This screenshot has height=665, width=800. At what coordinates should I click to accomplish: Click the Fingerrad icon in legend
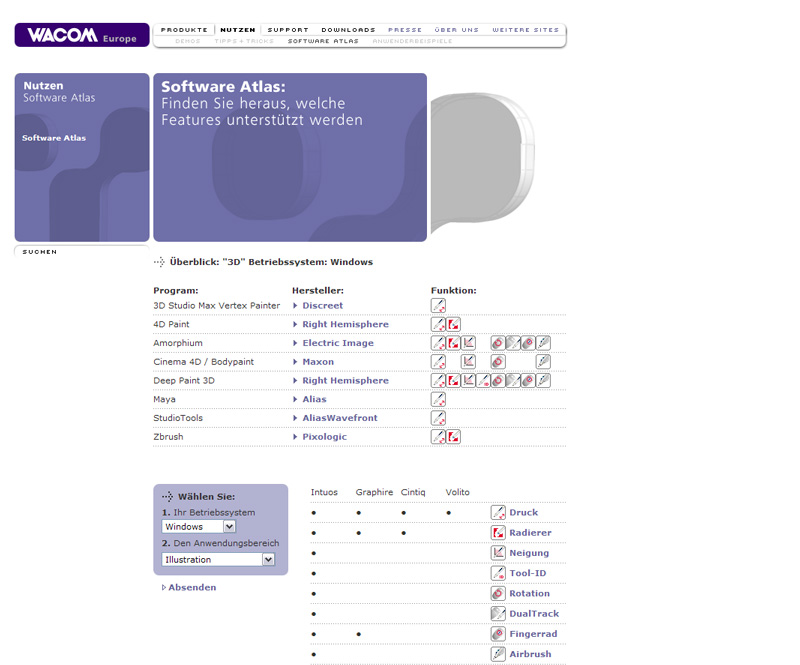(498, 634)
